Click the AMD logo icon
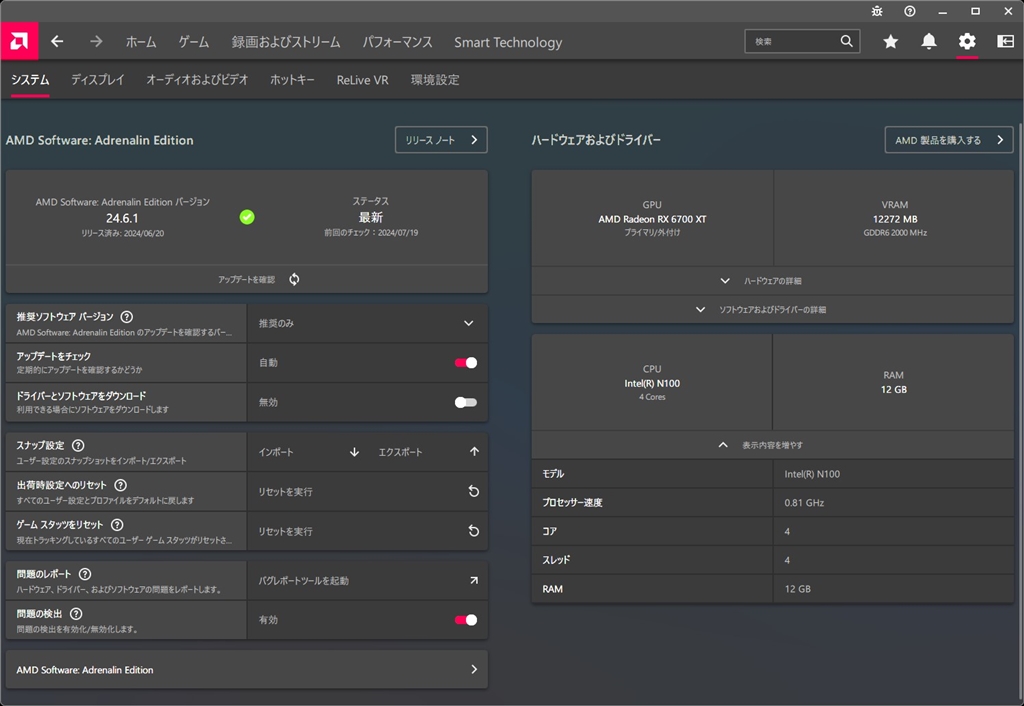The width and height of the screenshot is (1024, 706). [x=19, y=41]
